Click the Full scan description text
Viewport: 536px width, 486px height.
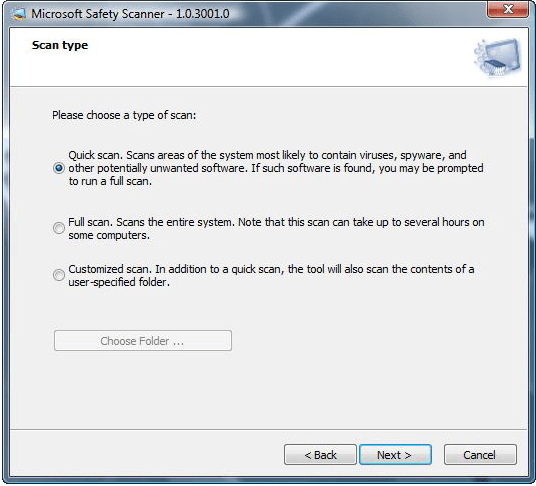(276, 228)
